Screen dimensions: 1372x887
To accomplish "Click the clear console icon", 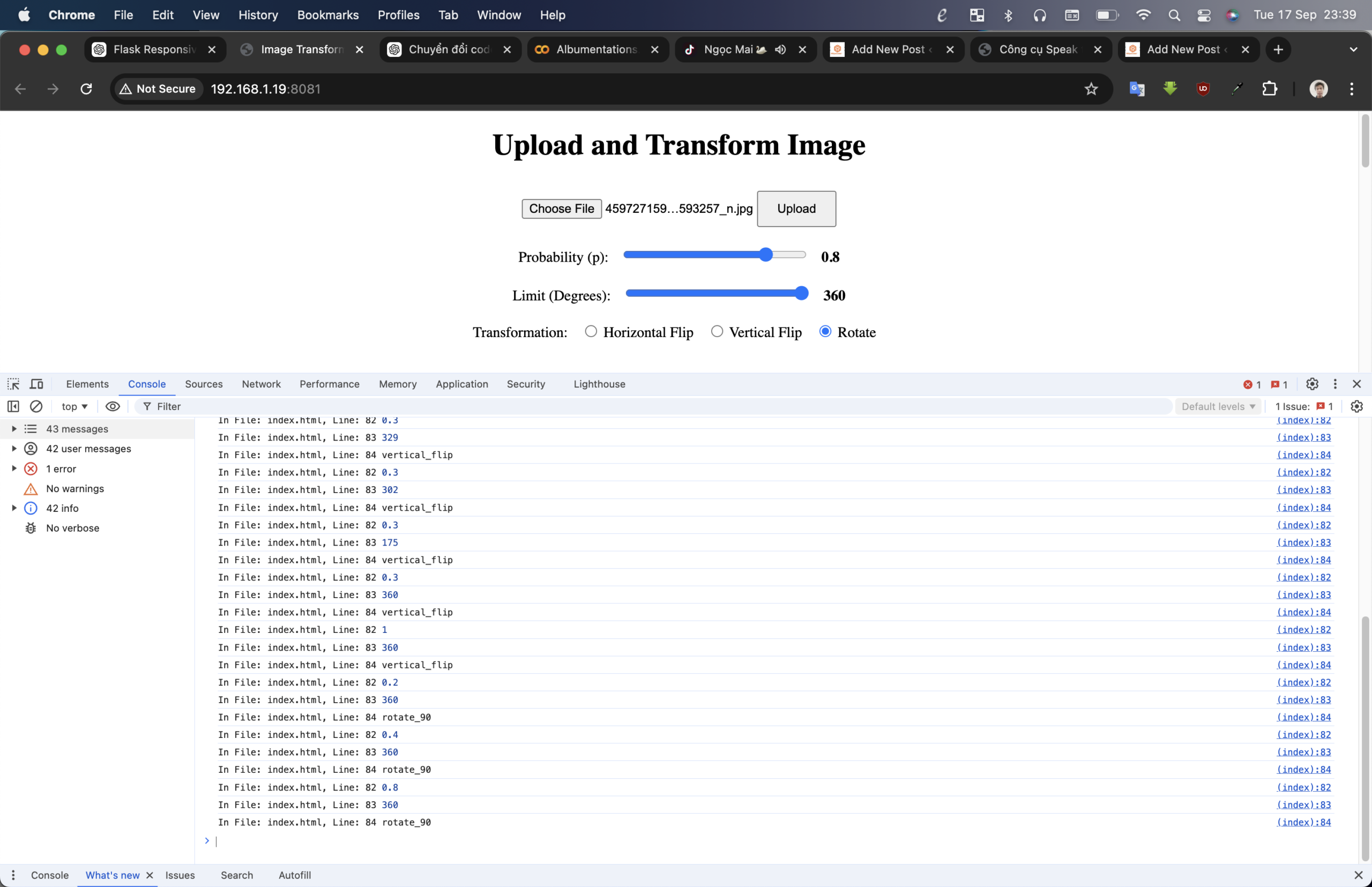I will 36,406.
